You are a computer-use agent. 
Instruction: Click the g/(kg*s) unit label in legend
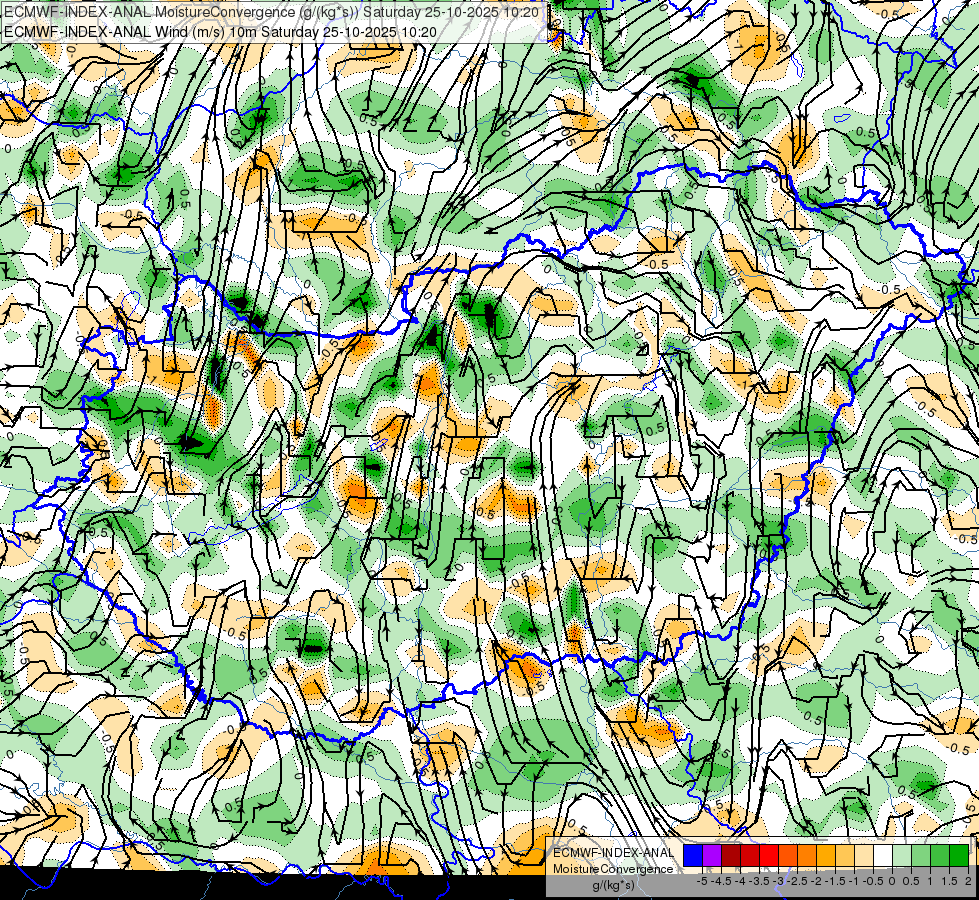coord(613,885)
